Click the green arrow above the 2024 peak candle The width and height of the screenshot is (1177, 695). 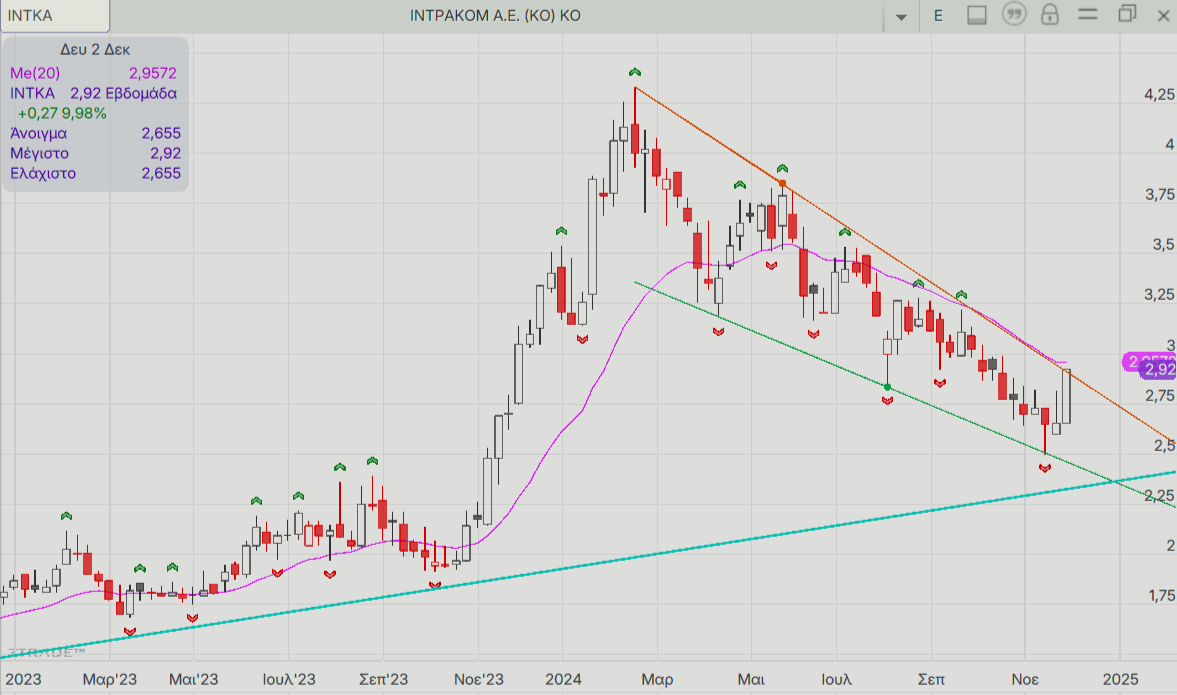click(635, 72)
